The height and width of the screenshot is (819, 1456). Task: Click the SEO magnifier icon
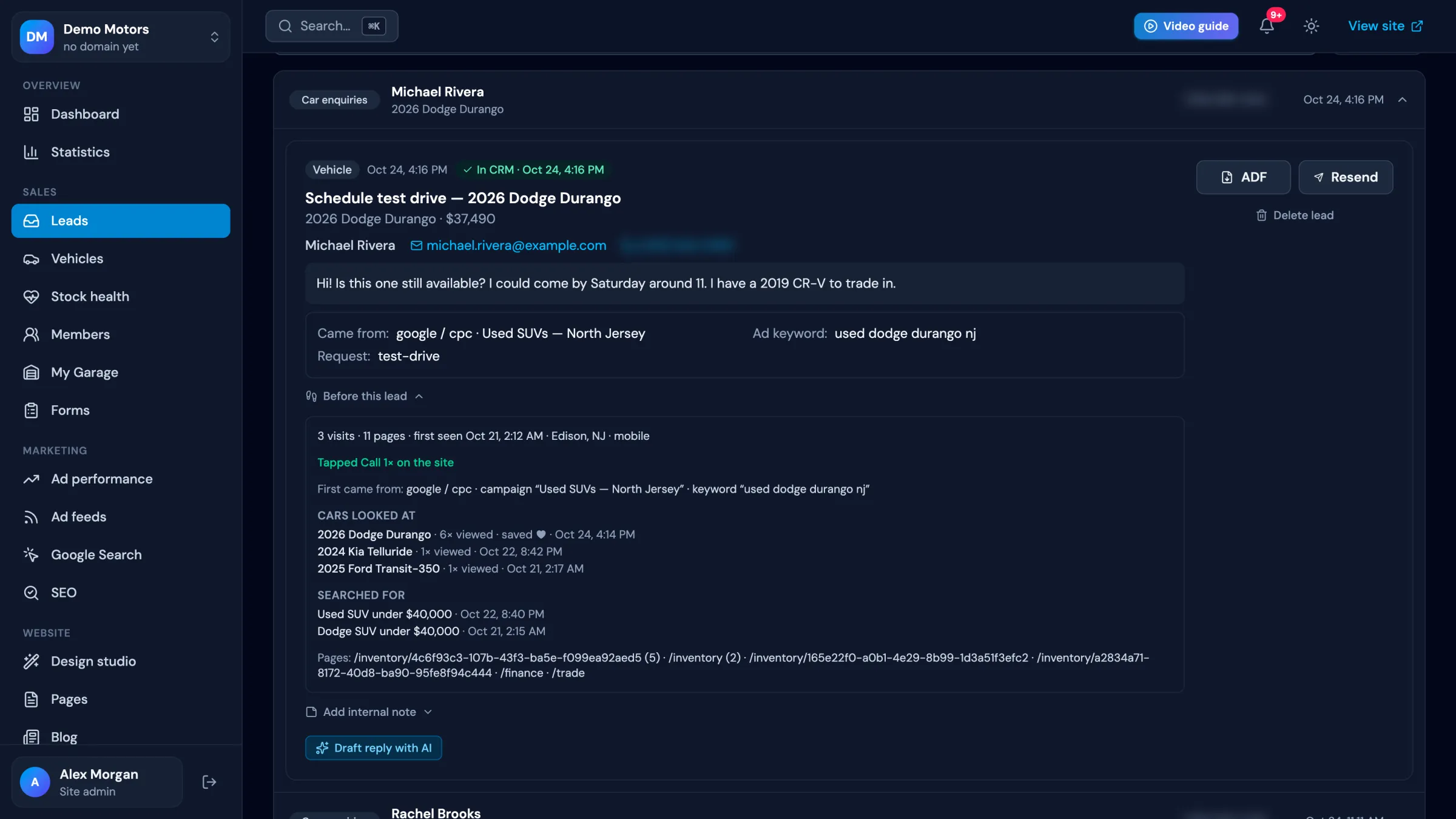click(31, 593)
